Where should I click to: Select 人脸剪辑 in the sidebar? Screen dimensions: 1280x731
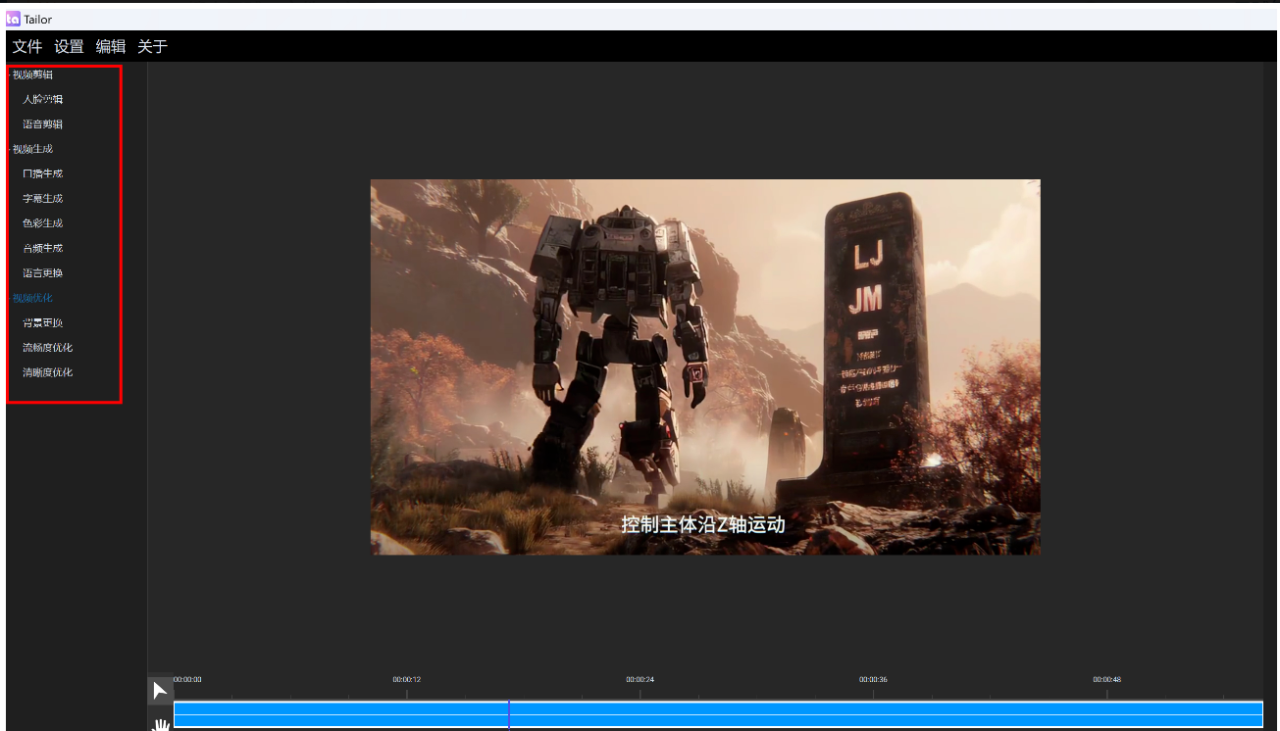point(43,100)
